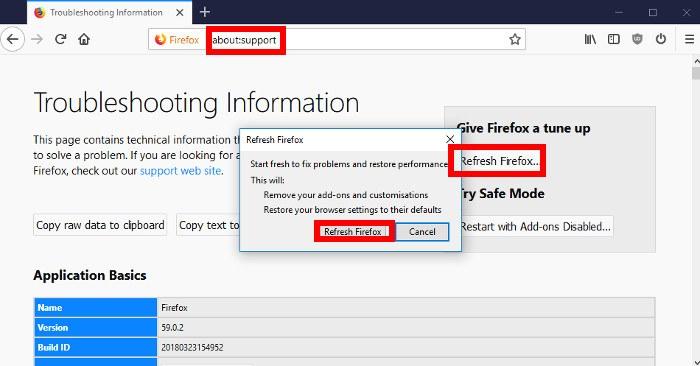Reload the current page
Viewport: 700px width, 366px height.
point(61,39)
